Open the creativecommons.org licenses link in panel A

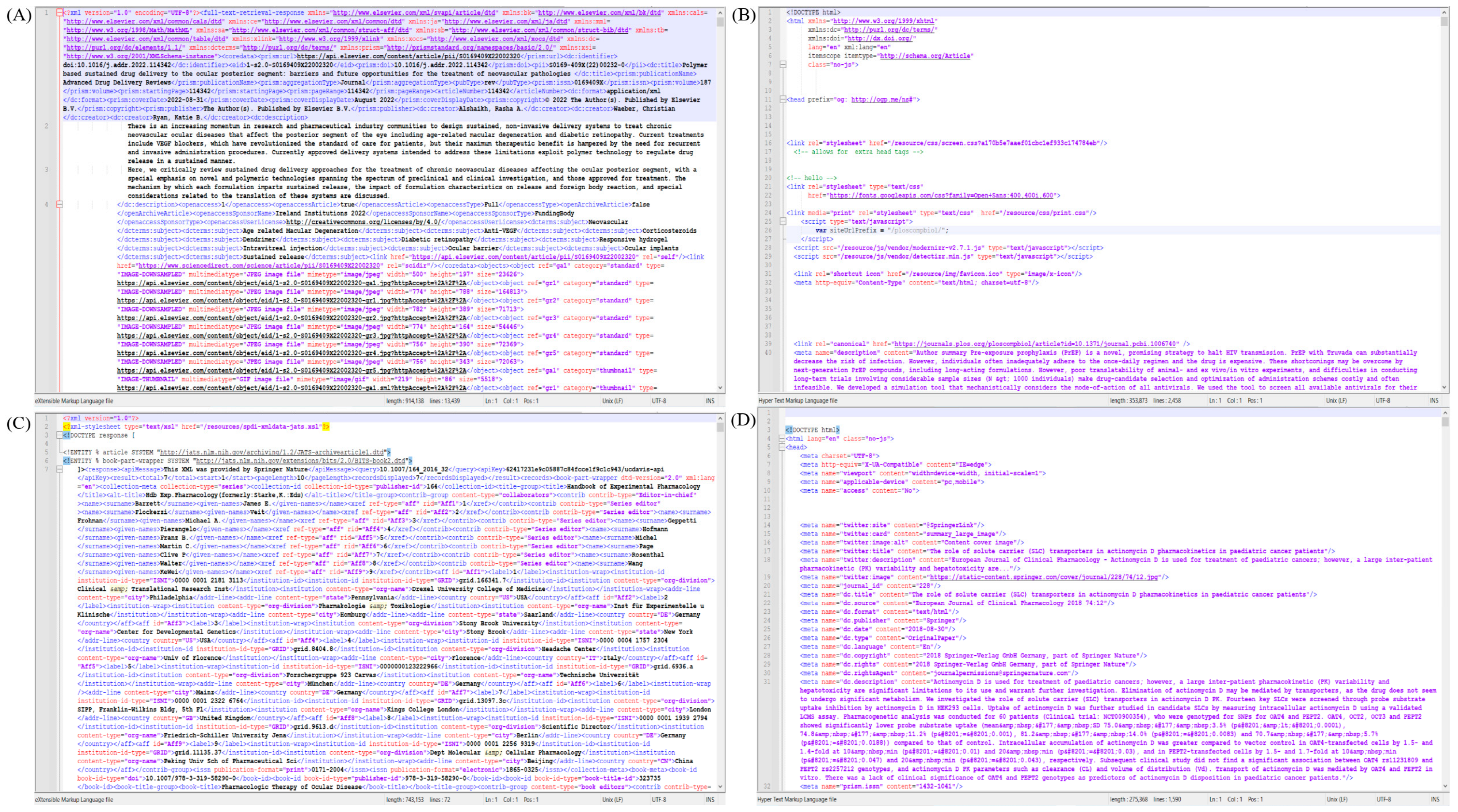coord(364,223)
